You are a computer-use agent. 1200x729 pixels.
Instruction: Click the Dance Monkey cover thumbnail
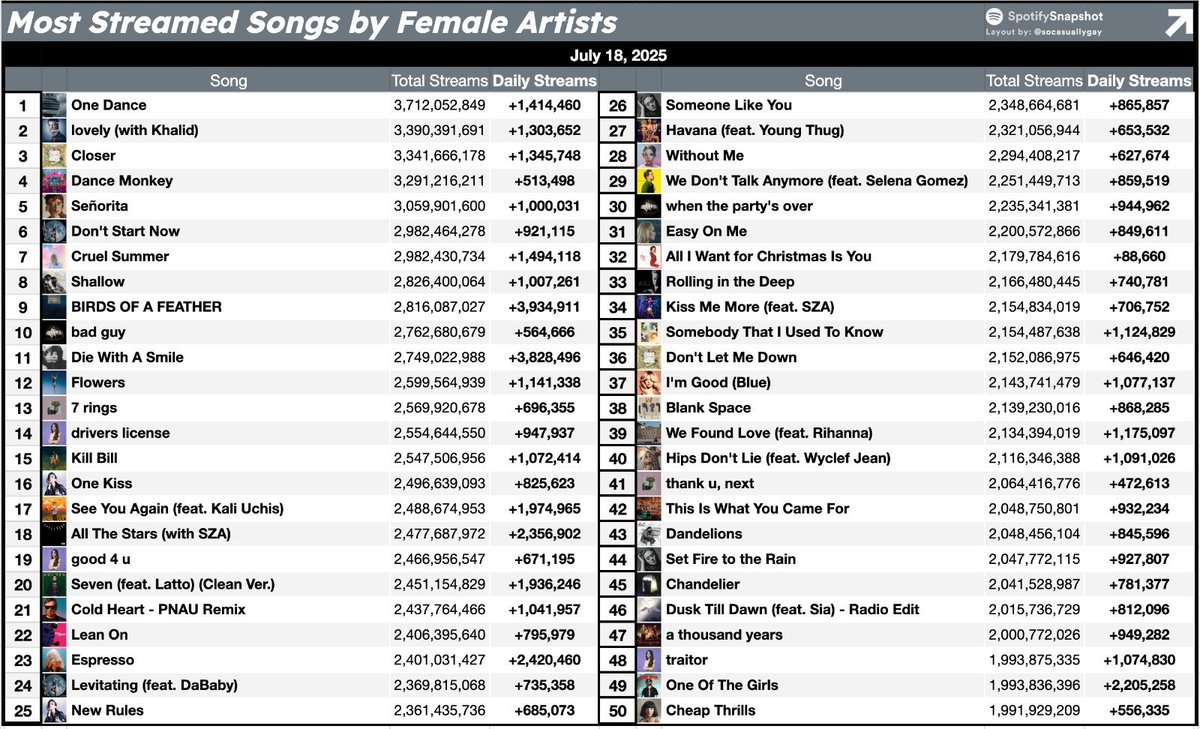(x=54, y=181)
